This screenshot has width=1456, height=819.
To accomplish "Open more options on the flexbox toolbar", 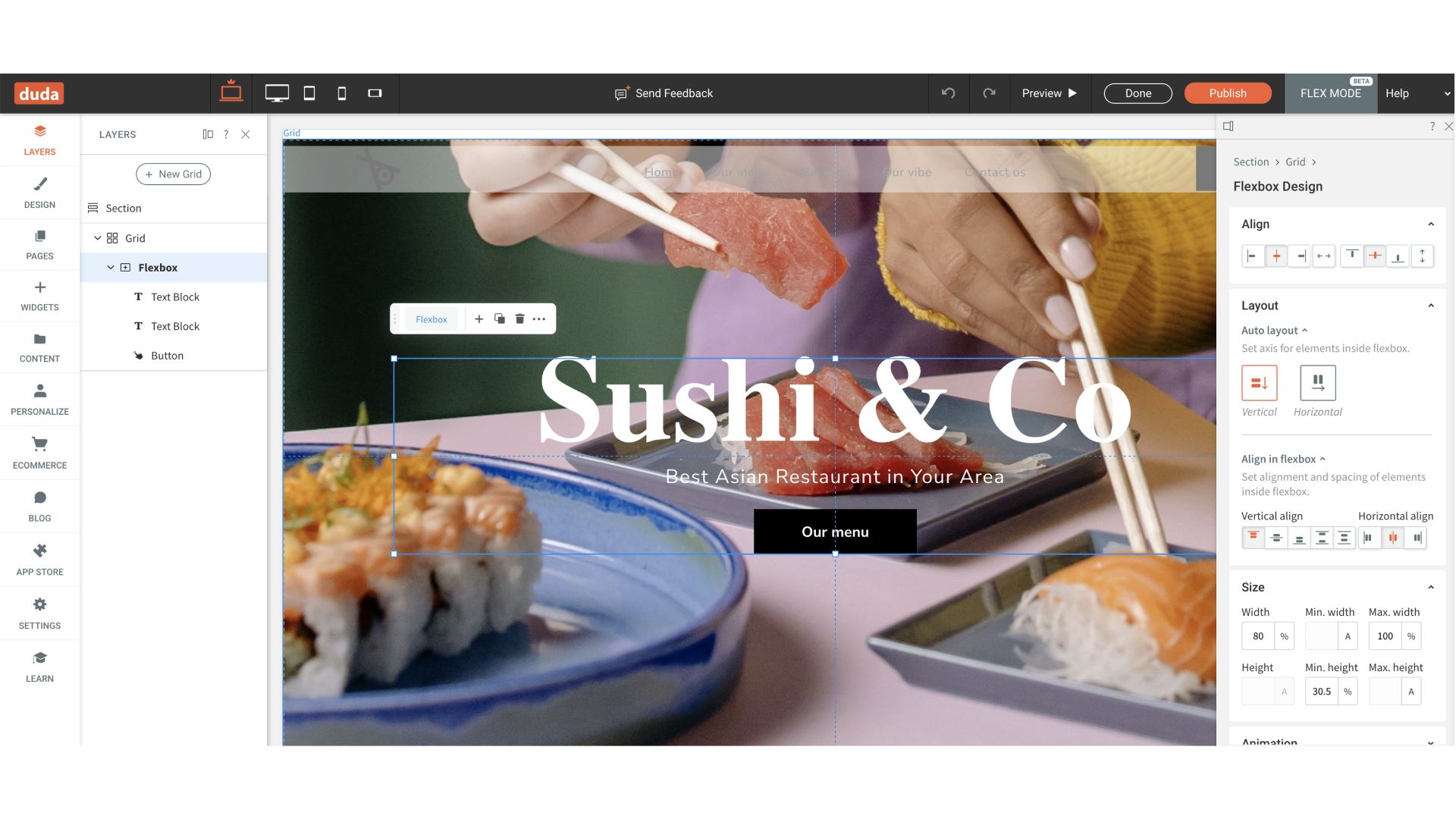I will (539, 319).
